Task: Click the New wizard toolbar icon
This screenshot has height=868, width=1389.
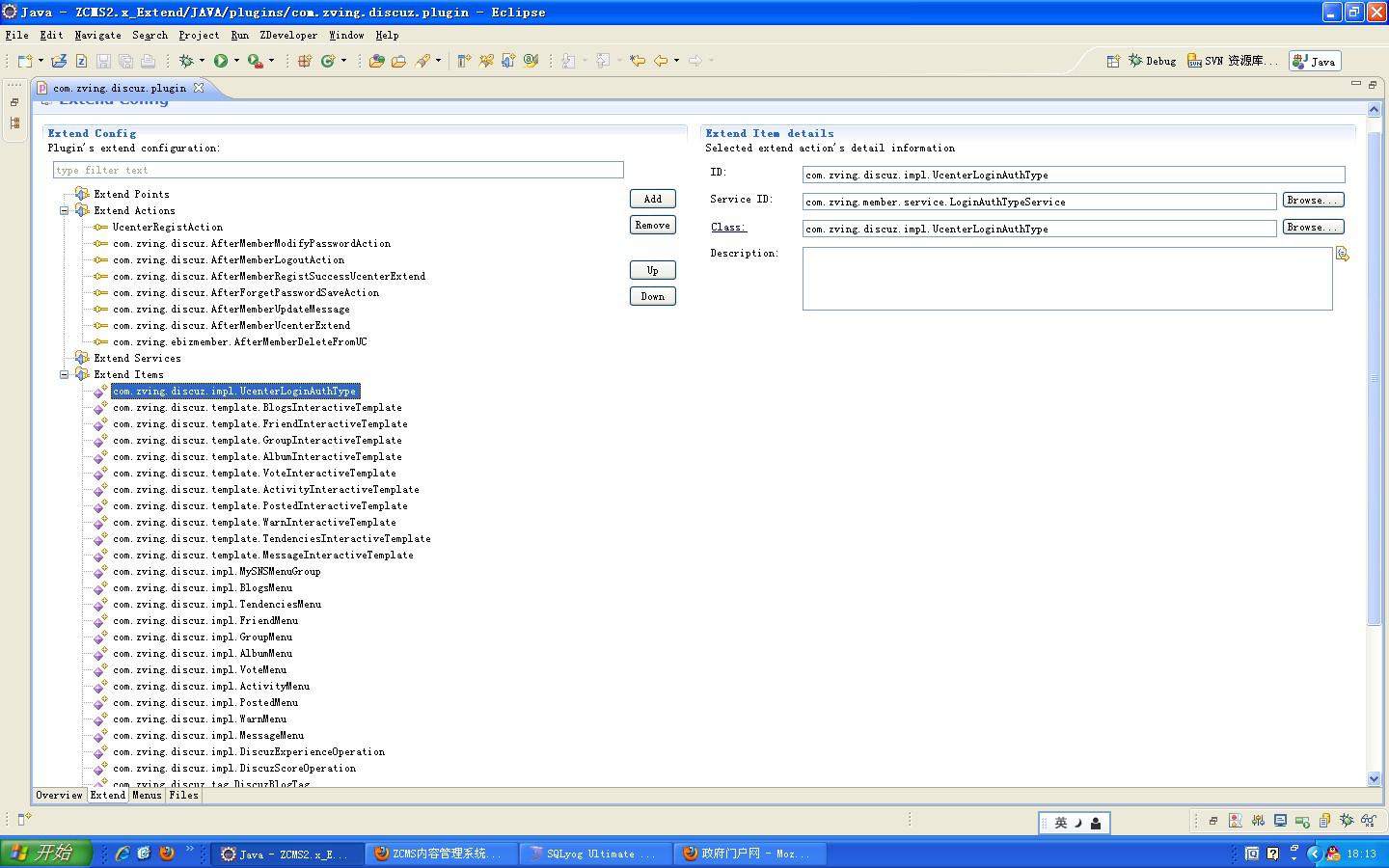Action: click(x=25, y=61)
